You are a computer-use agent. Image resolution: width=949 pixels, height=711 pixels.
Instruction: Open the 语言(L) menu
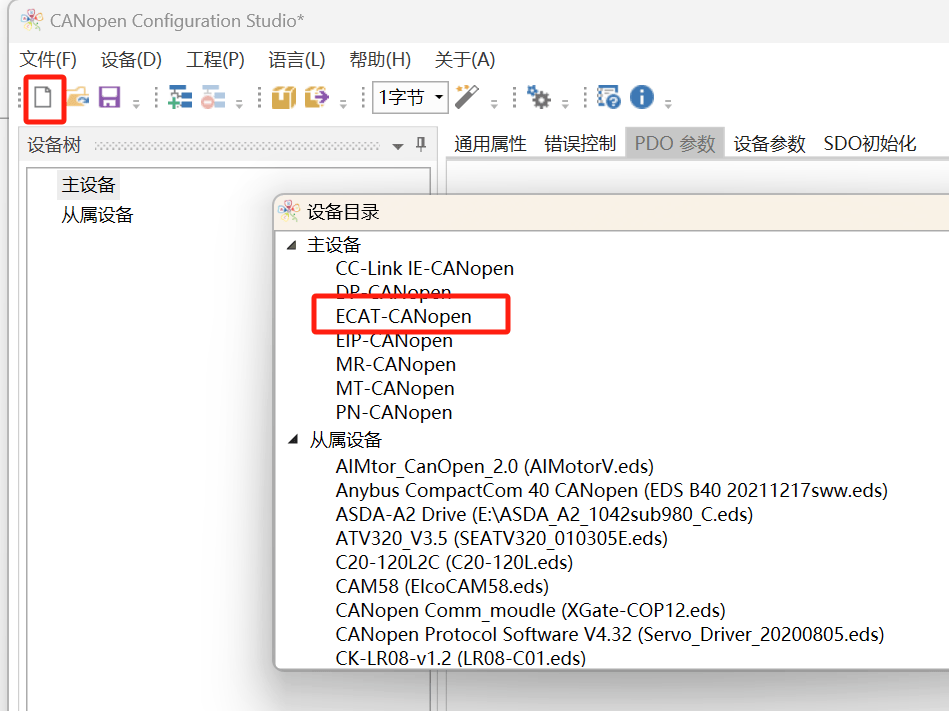(x=297, y=59)
